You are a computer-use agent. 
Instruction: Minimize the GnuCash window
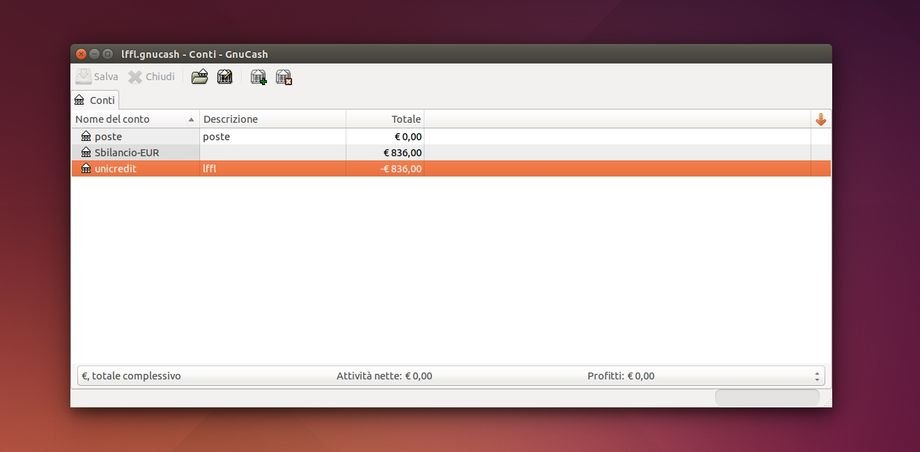tap(94, 54)
